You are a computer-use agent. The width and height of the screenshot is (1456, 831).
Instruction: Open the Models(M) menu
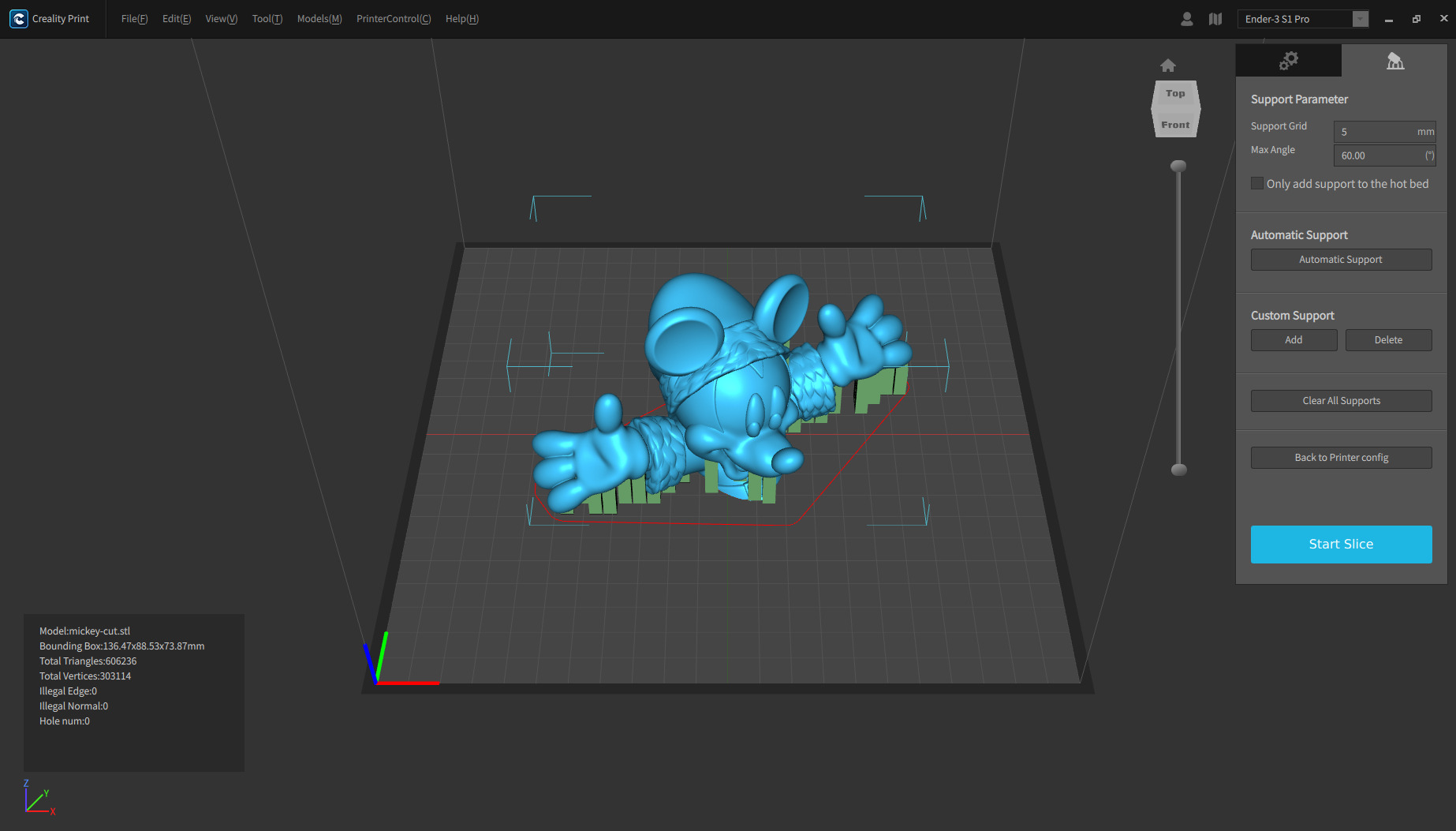point(319,19)
